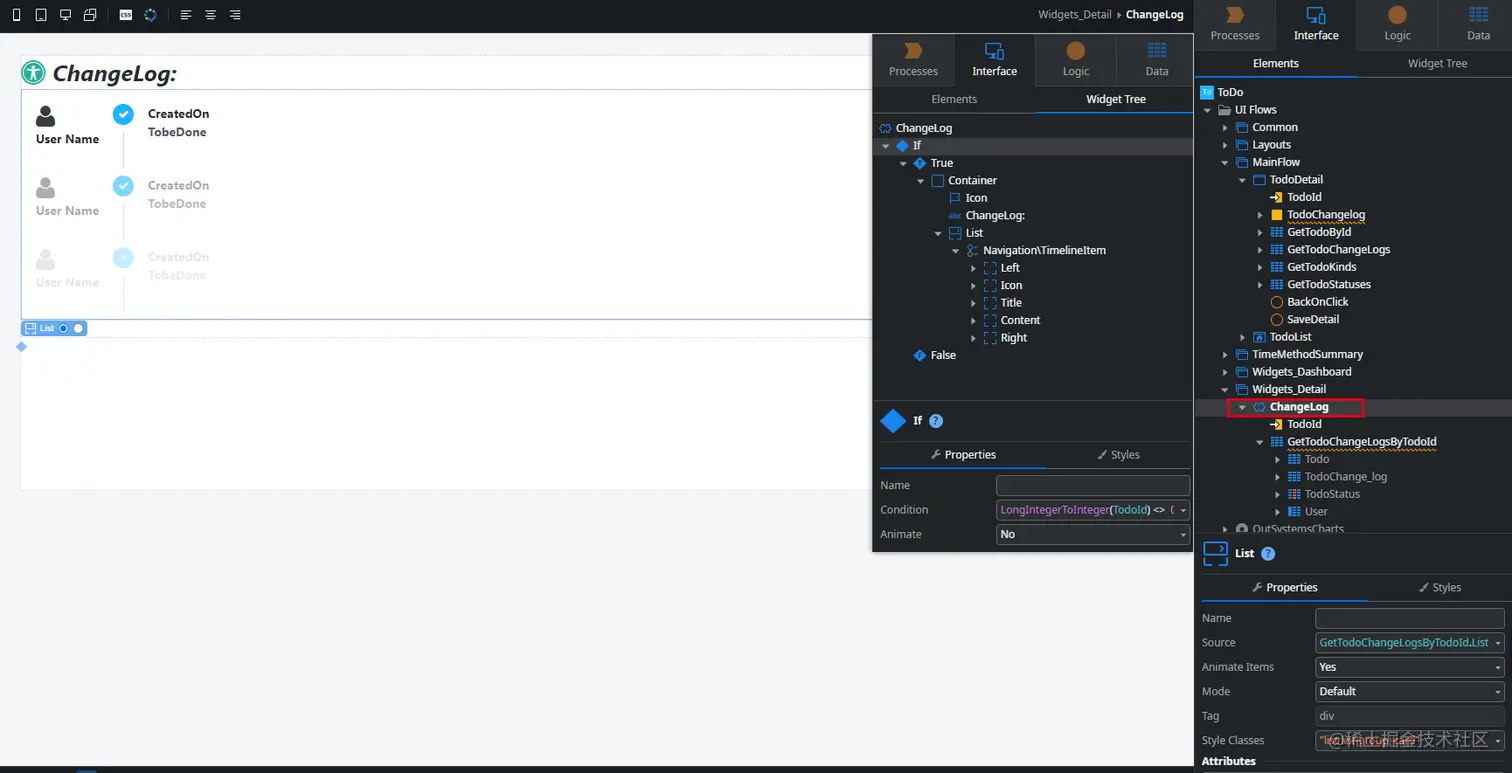The image size is (1512, 773).
Task: Switch canvas to desktop preview
Action: [66, 15]
